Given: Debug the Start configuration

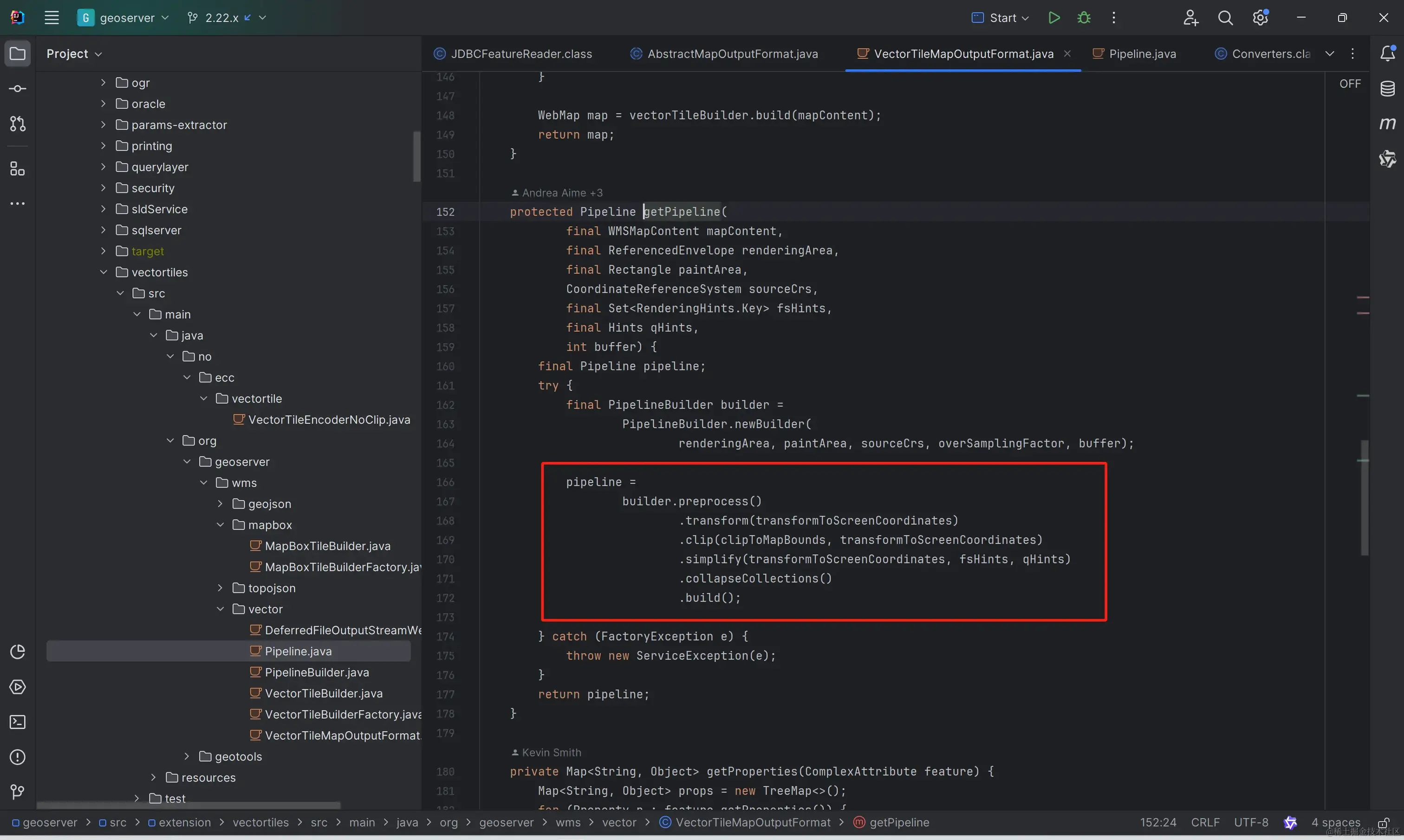Looking at the screenshot, I should [x=1084, y=18].
